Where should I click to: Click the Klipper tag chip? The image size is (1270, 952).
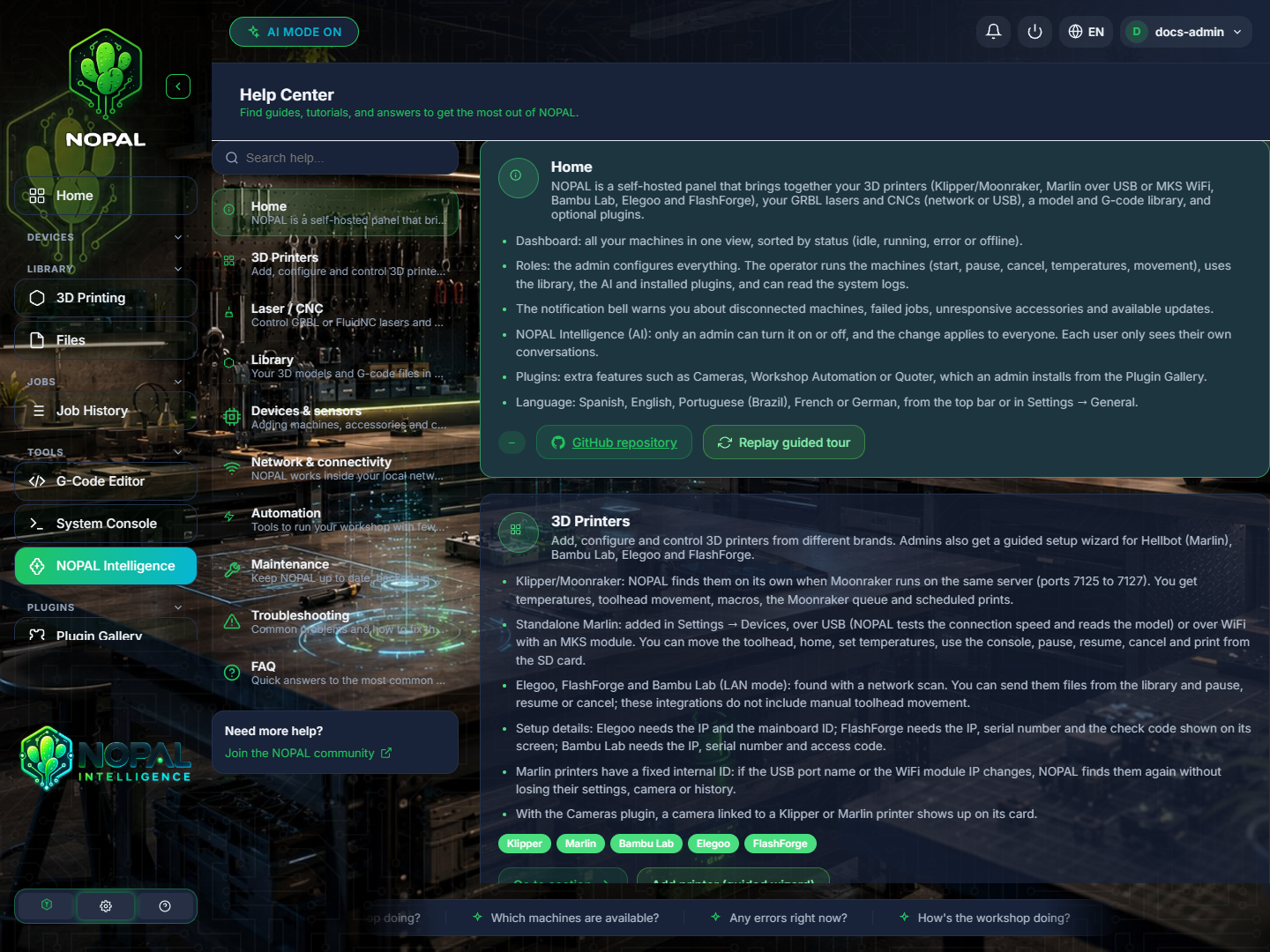[525, 844]
